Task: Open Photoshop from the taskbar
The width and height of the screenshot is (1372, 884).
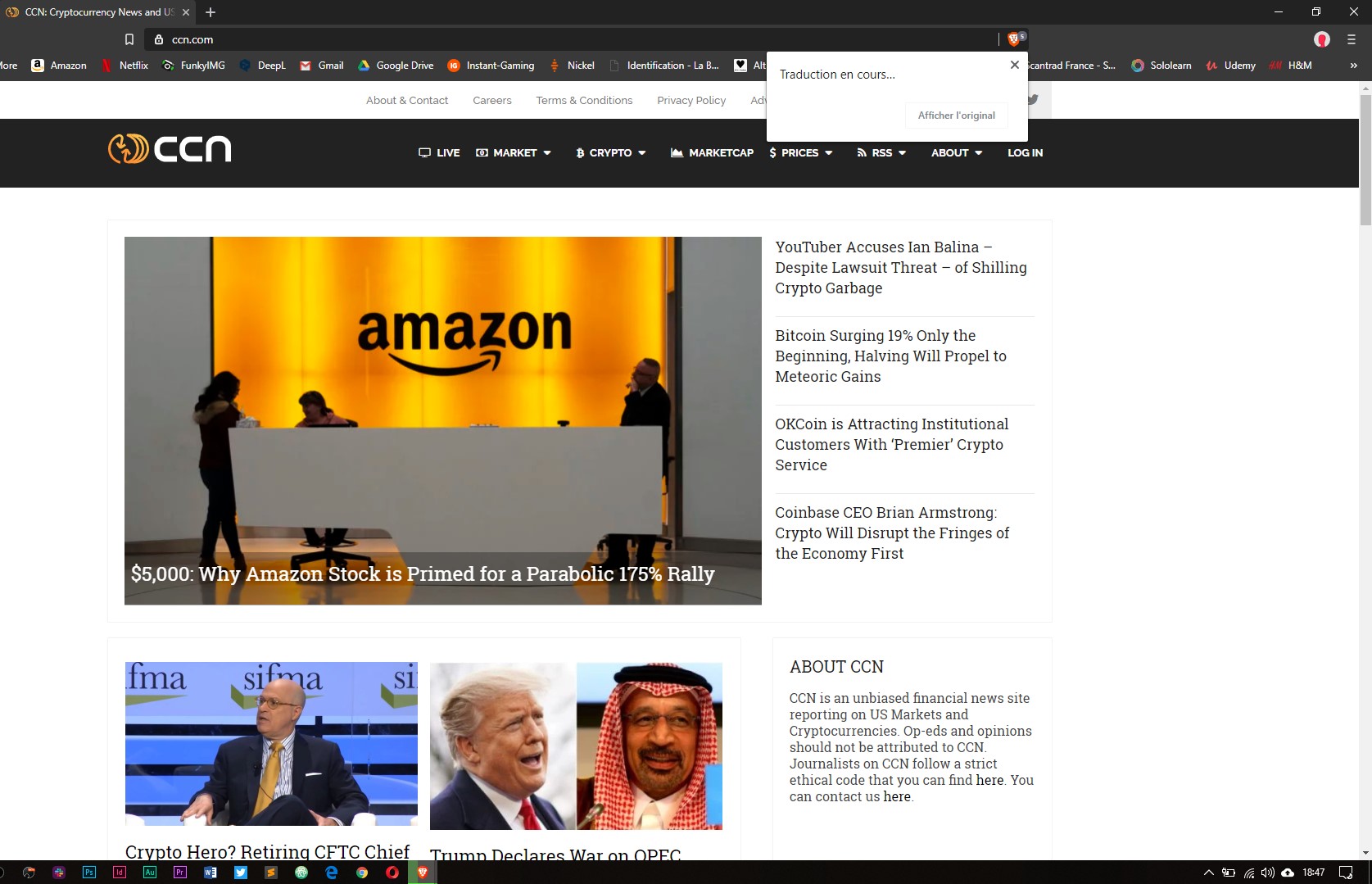Action: click(89, 873)
